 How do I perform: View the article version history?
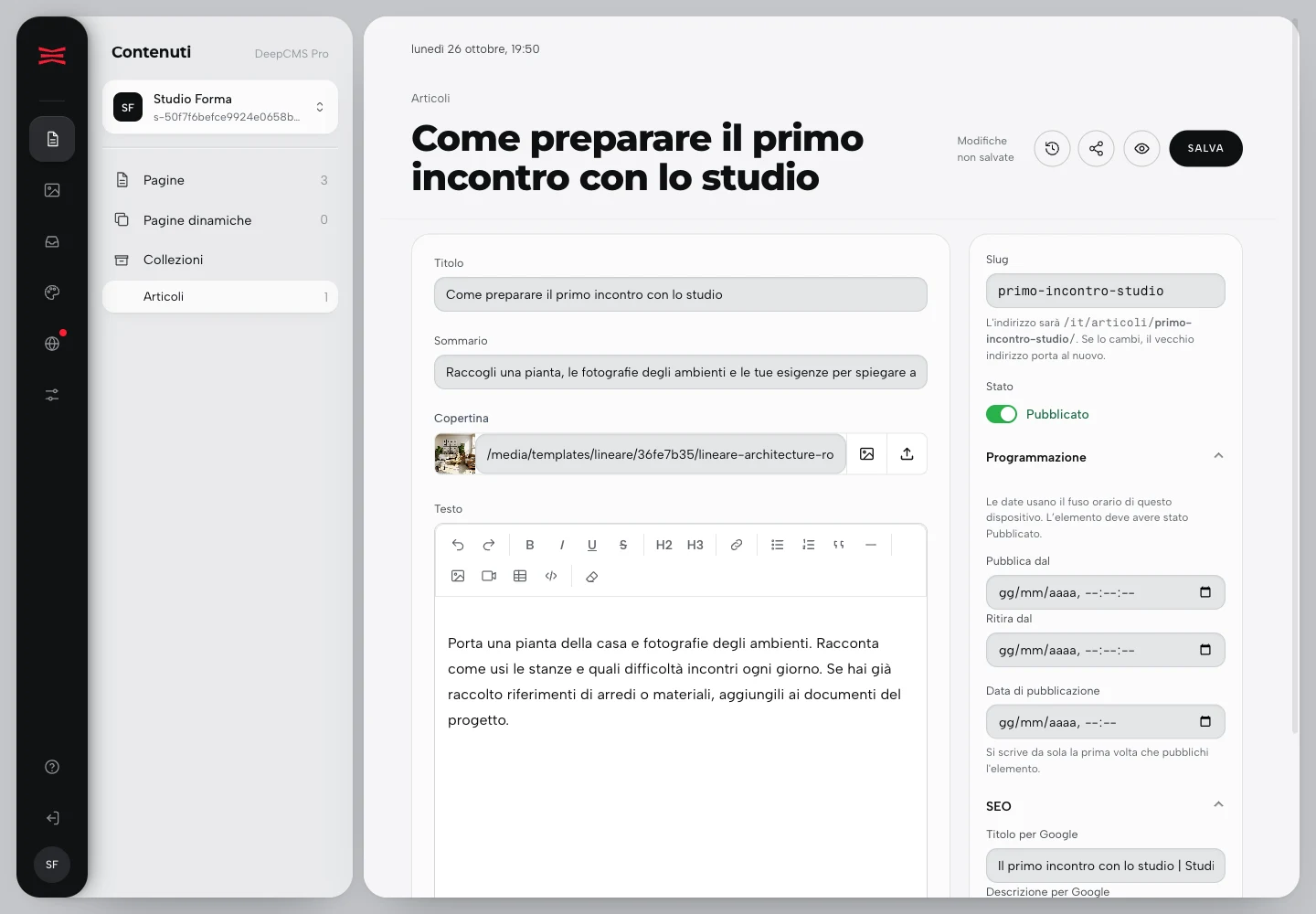pos(1052,148)
